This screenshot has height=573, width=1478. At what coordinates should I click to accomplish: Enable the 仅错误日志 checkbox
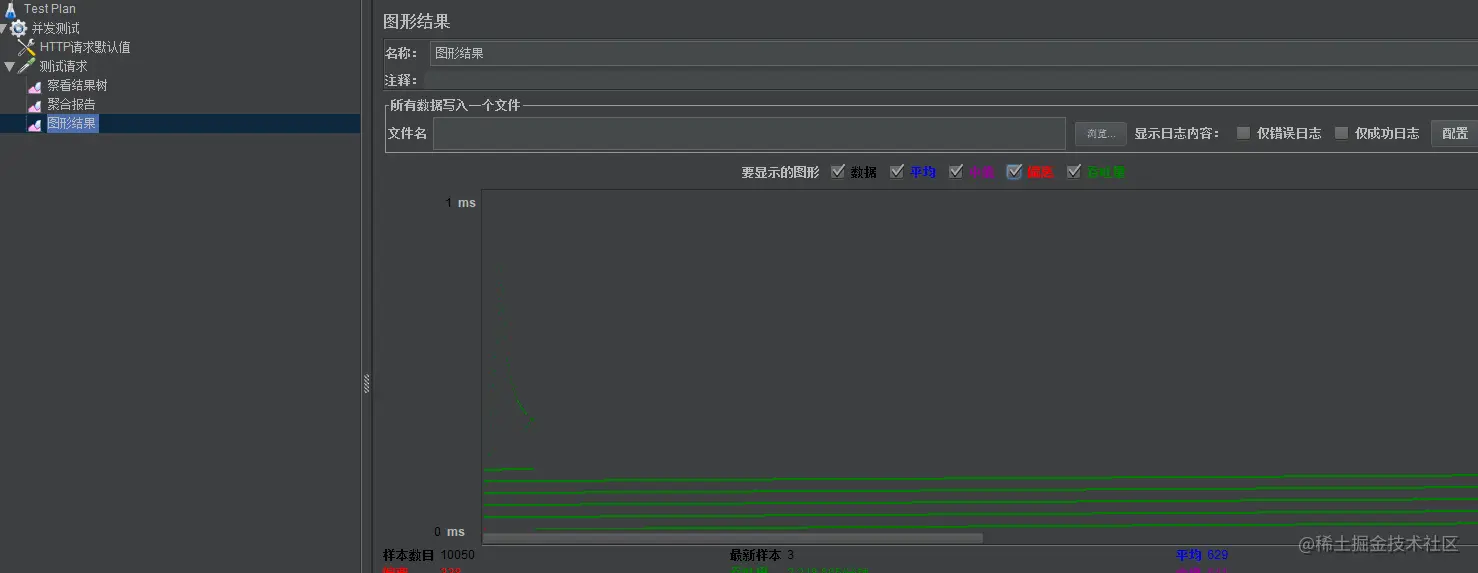coord(1243,133)
